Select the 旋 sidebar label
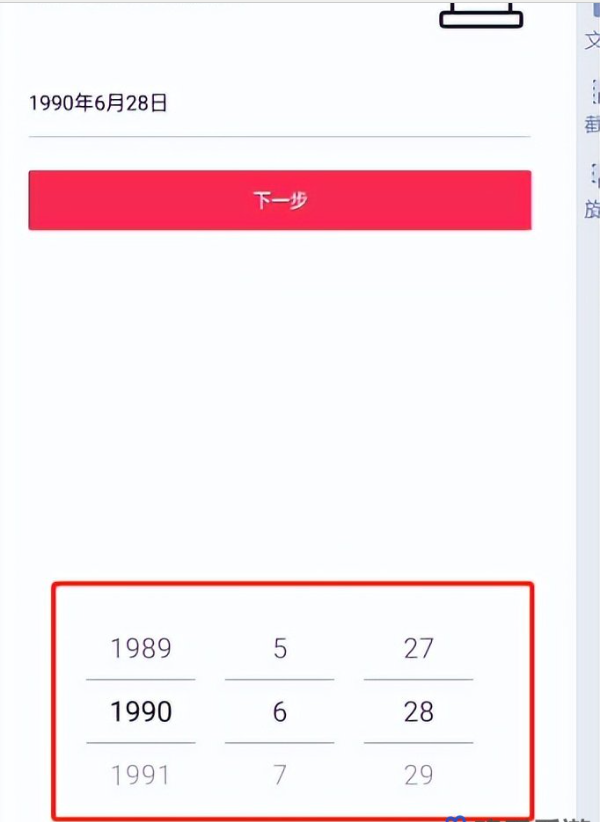600x822 pixels. click(x=593, y=208)
